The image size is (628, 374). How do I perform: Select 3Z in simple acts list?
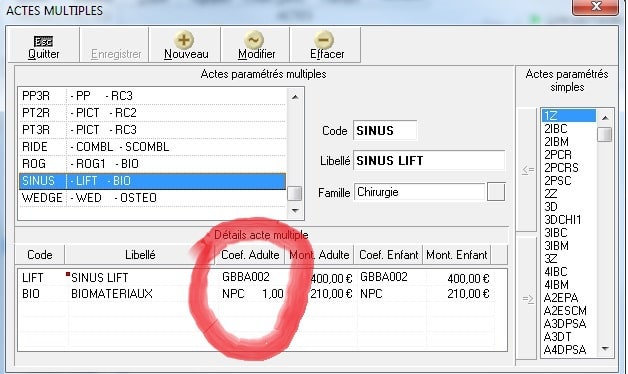[569, 259]
